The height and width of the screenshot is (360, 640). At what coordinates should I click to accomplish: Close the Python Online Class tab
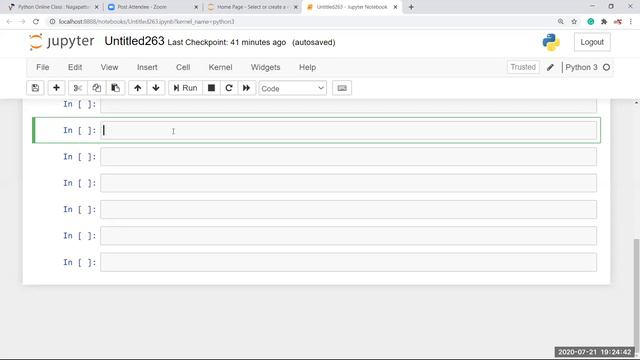[96, 7]
